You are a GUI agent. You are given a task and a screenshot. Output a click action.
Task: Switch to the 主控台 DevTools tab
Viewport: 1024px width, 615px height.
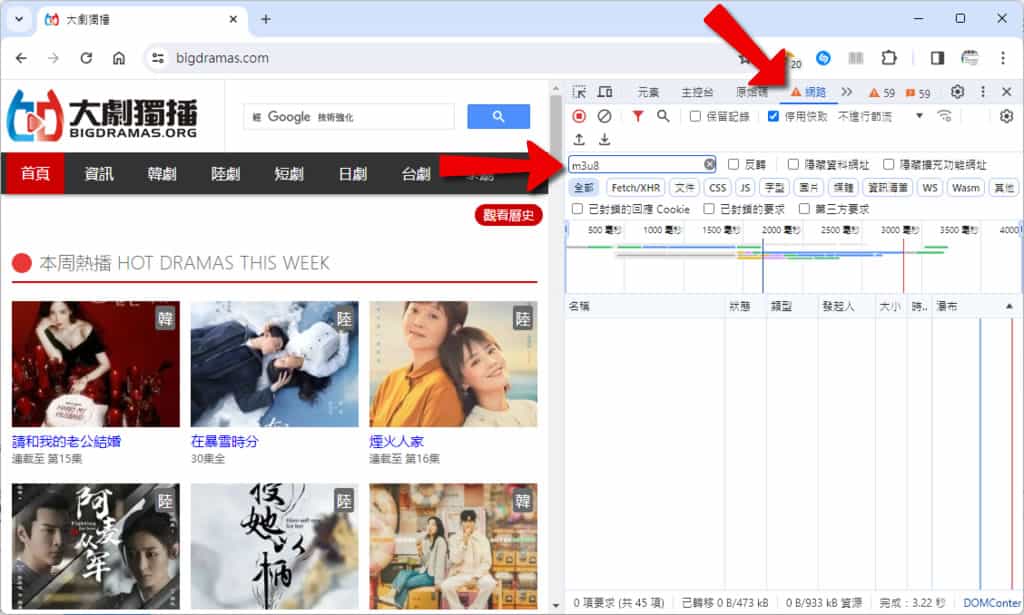pos(697,93)
